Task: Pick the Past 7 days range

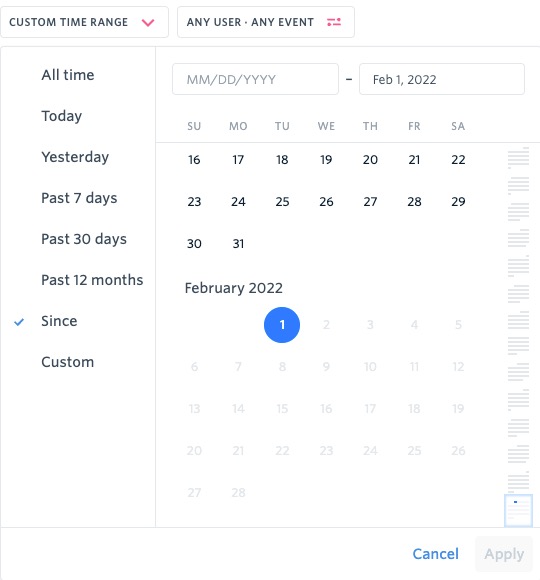Action: coord(79,198)
